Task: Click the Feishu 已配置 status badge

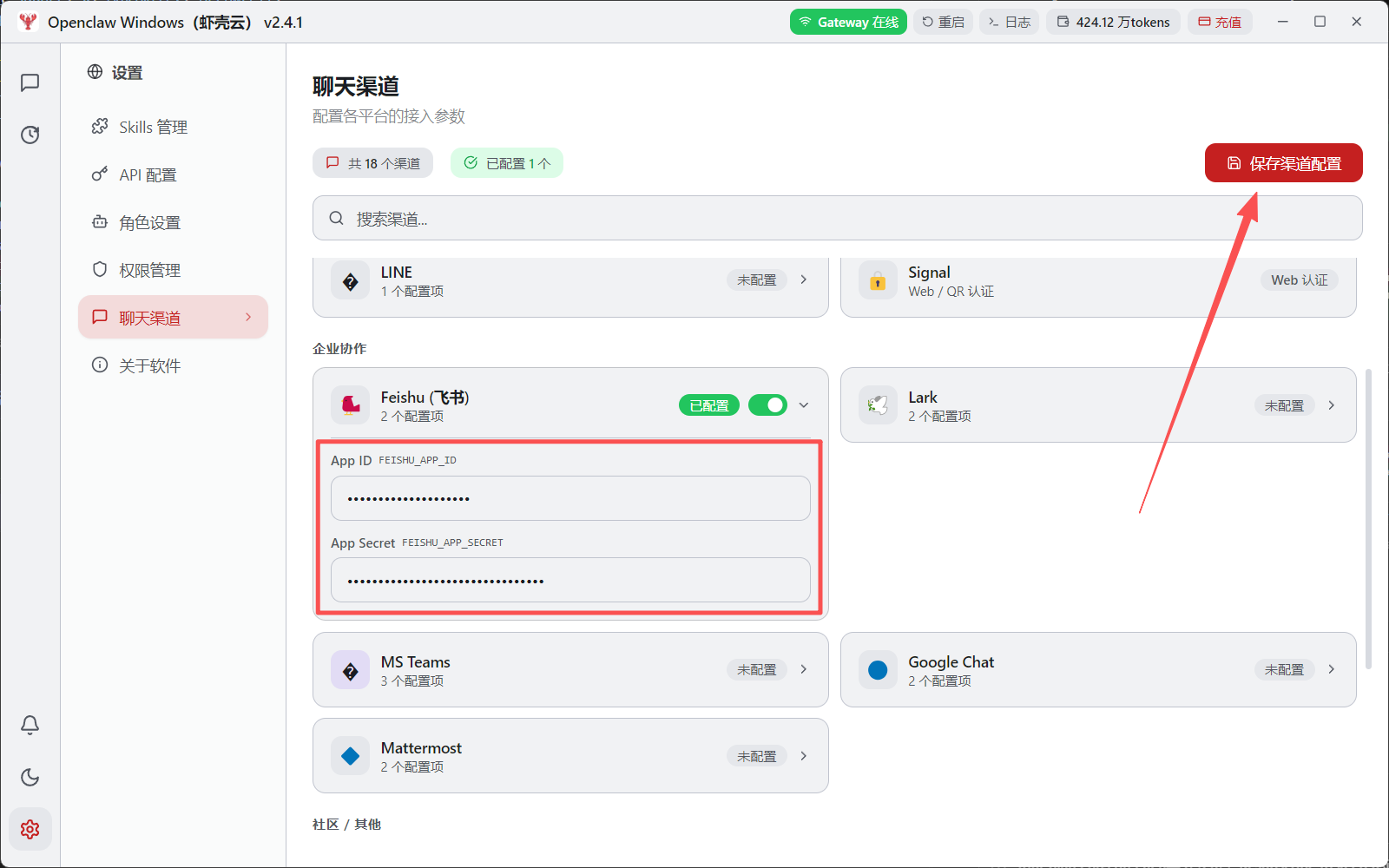Action: (x=709, y=405)
